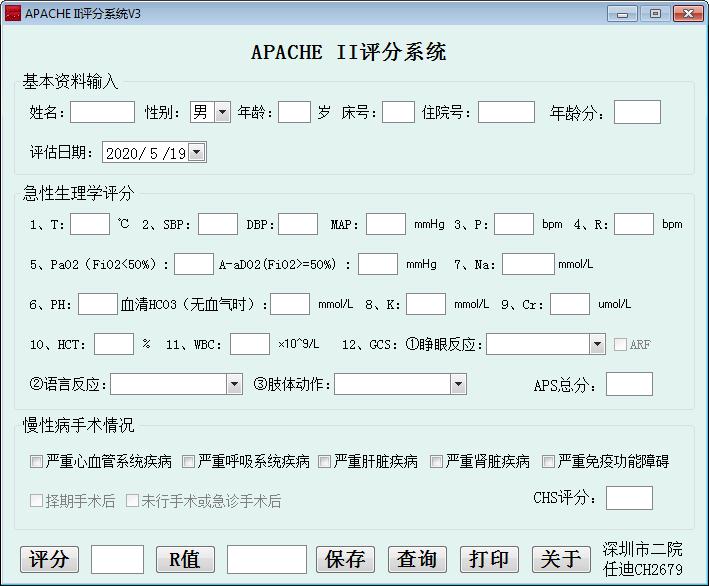
Task: Expand the 肢体动作 dropdown
Action: pos(458,384)
